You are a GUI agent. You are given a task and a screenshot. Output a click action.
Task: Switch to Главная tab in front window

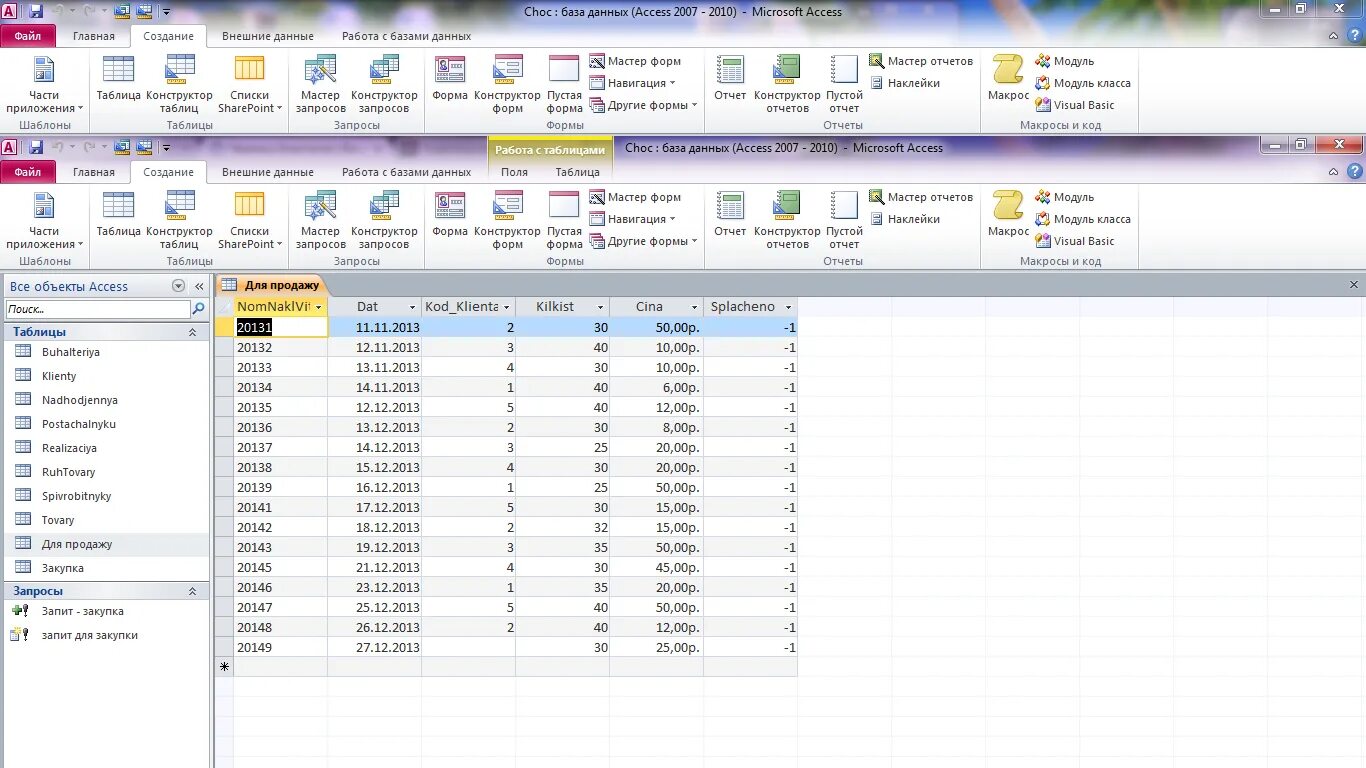click(94, 172)
